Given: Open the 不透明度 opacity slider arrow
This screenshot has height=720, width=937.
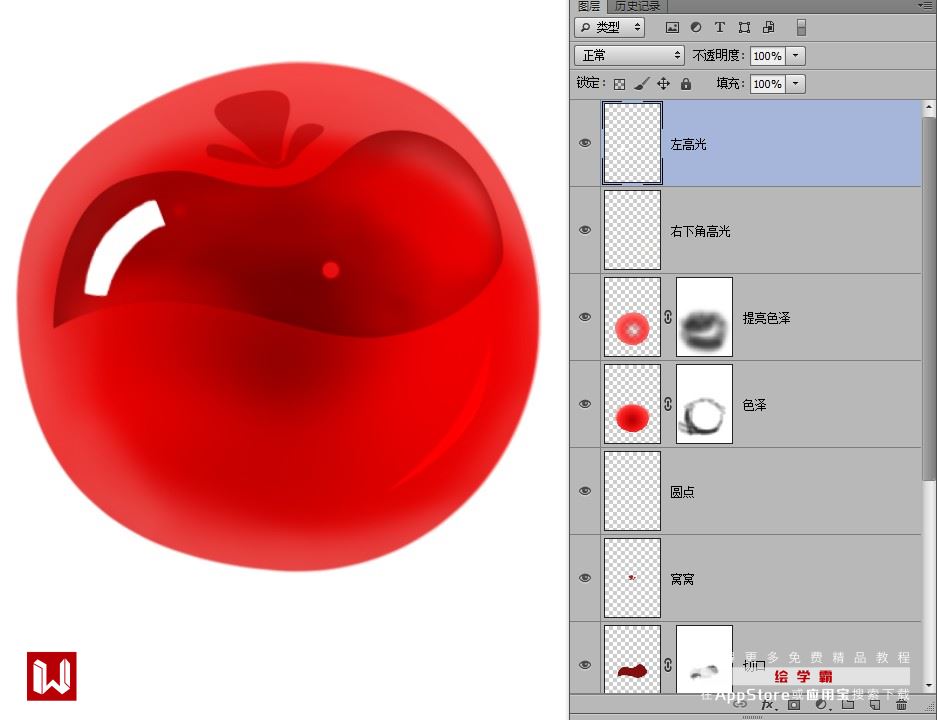Looking at the screenshot, I should pyautogui.click(x=795, y=56).
